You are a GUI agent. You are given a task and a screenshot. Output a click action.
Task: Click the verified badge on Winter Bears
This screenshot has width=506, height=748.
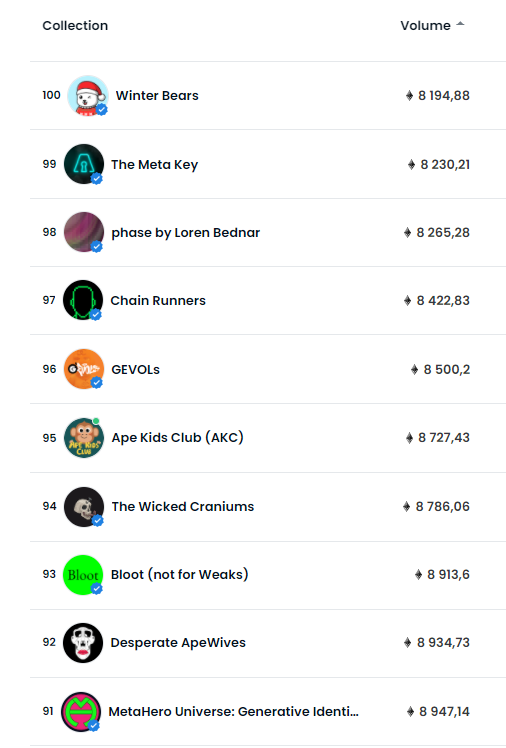point(102,110)
